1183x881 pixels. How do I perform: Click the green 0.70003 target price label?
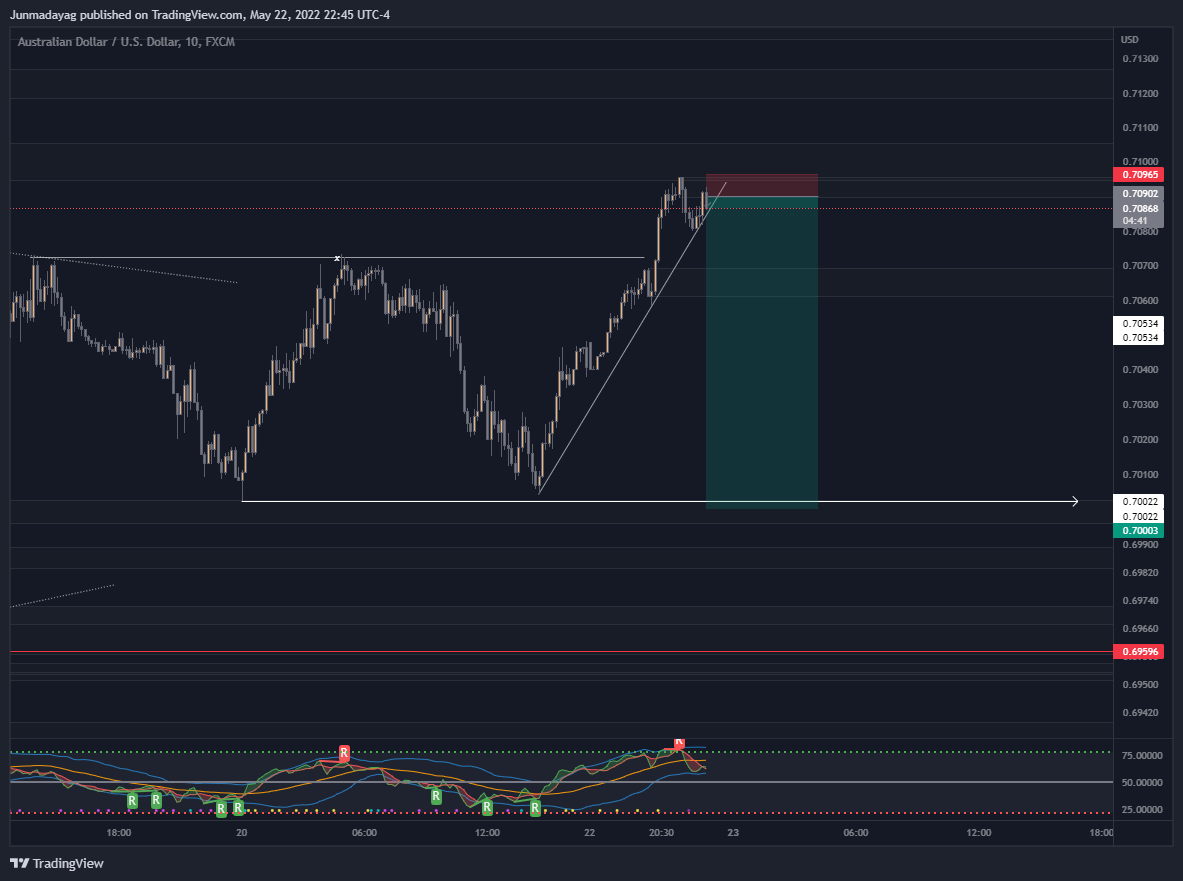[x=1139, y=531]
